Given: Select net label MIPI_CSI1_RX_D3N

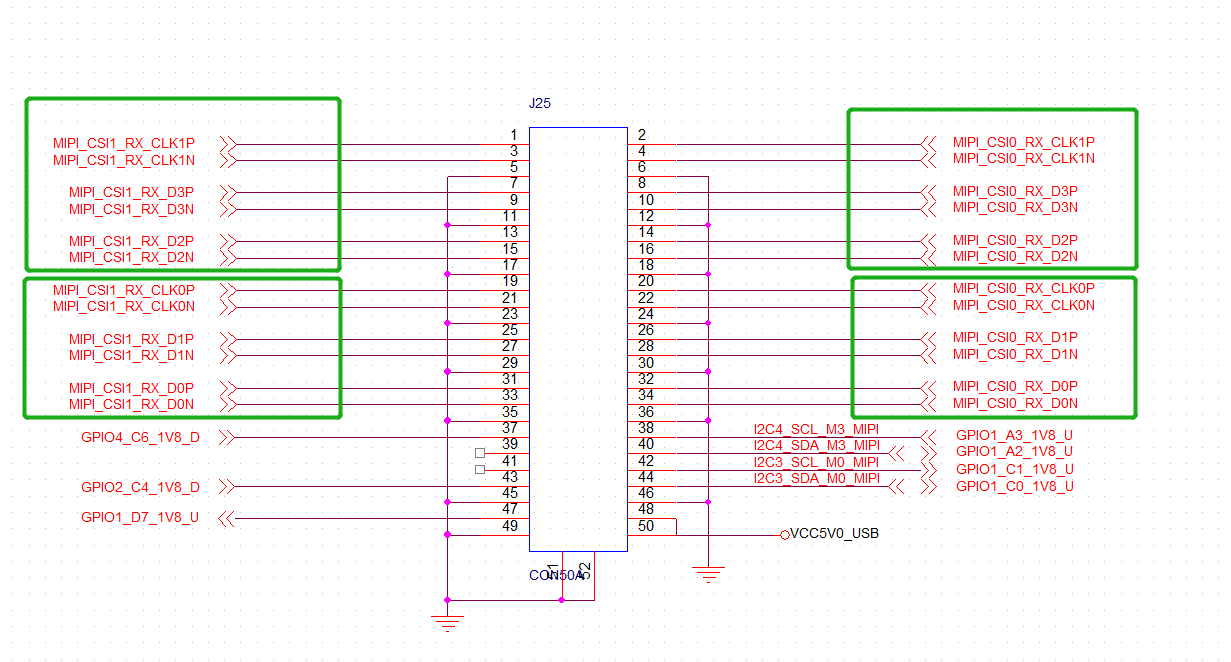Looking at the screenshot, I should [132, 209].
